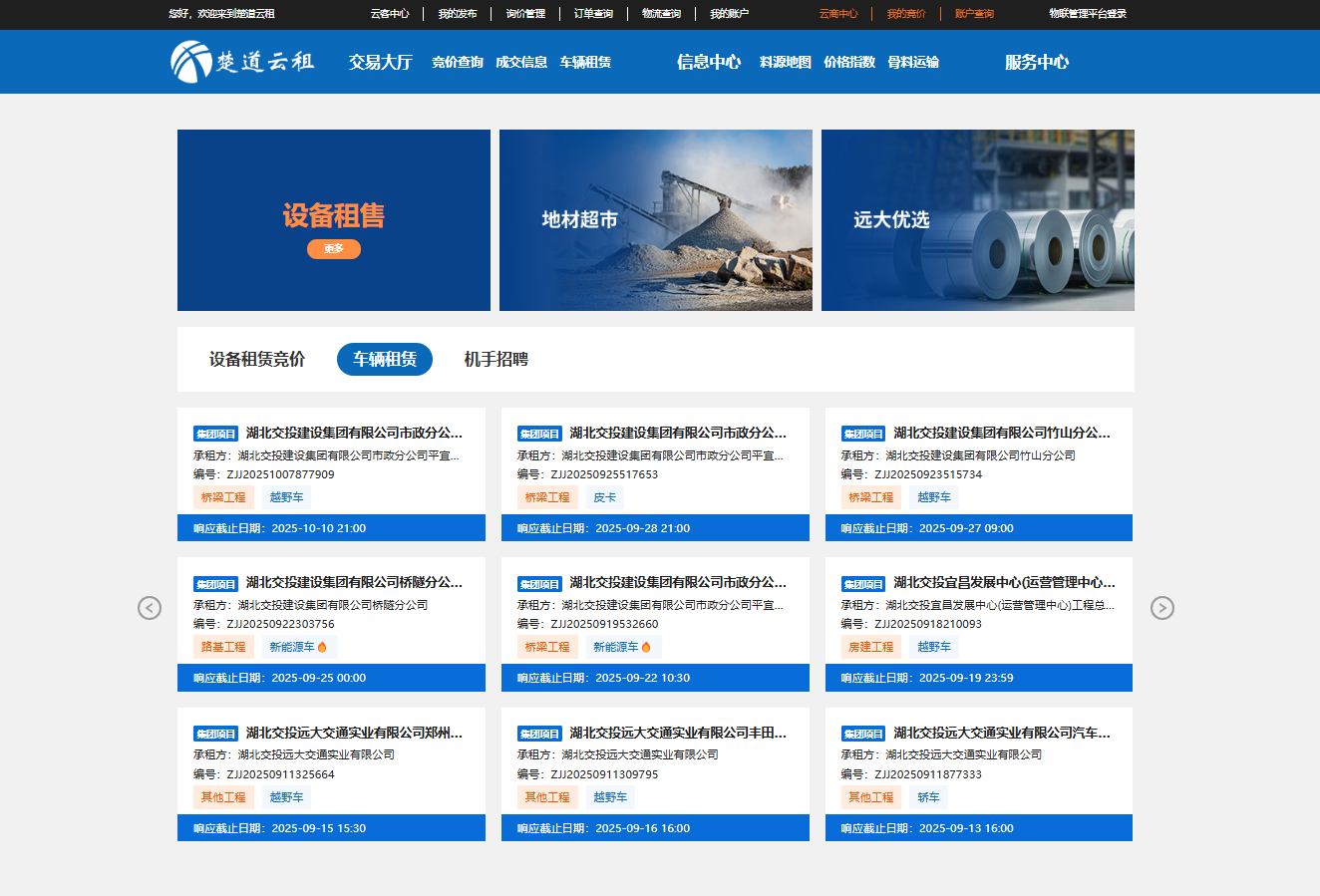Open 价格指数 navigation item
Image resolution: width=1320 pixels, height=896 pixels.
pyautogui.click(x=849, y=62)
